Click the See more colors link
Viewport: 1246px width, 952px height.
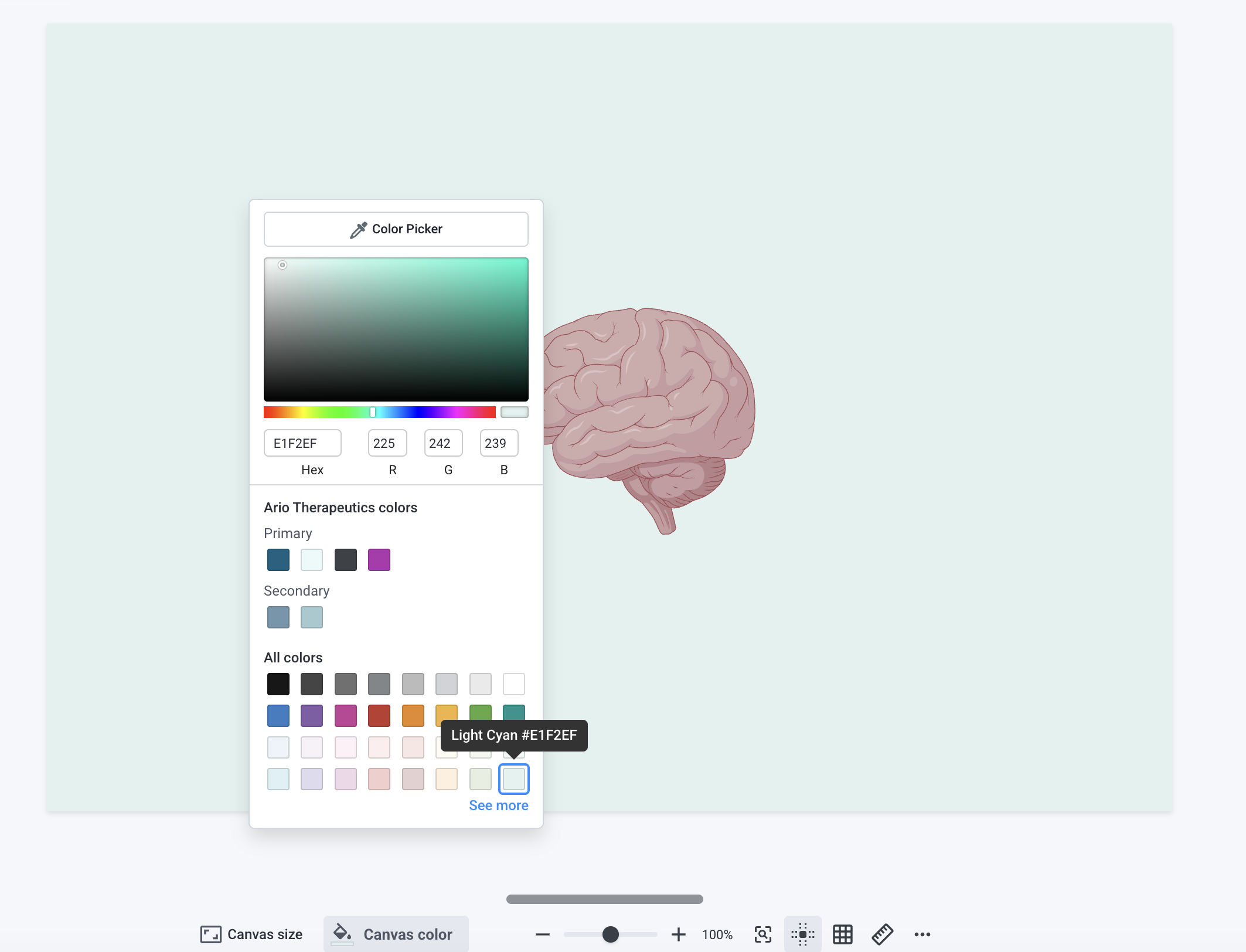499,805
